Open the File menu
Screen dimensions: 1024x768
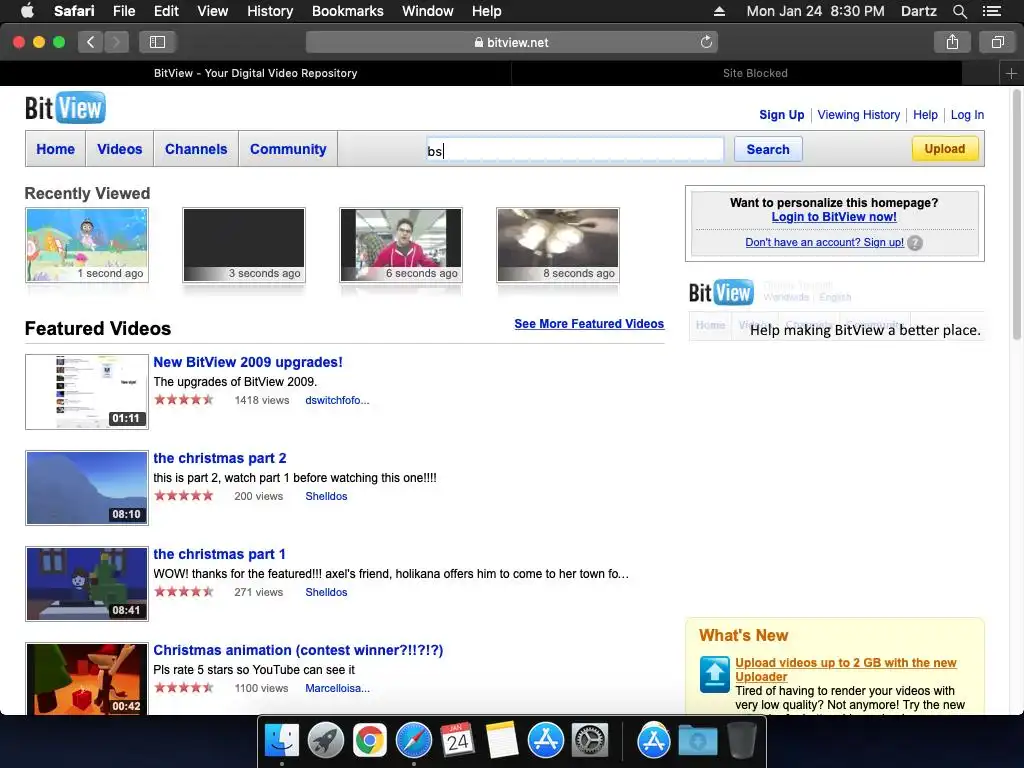(123, 11)
